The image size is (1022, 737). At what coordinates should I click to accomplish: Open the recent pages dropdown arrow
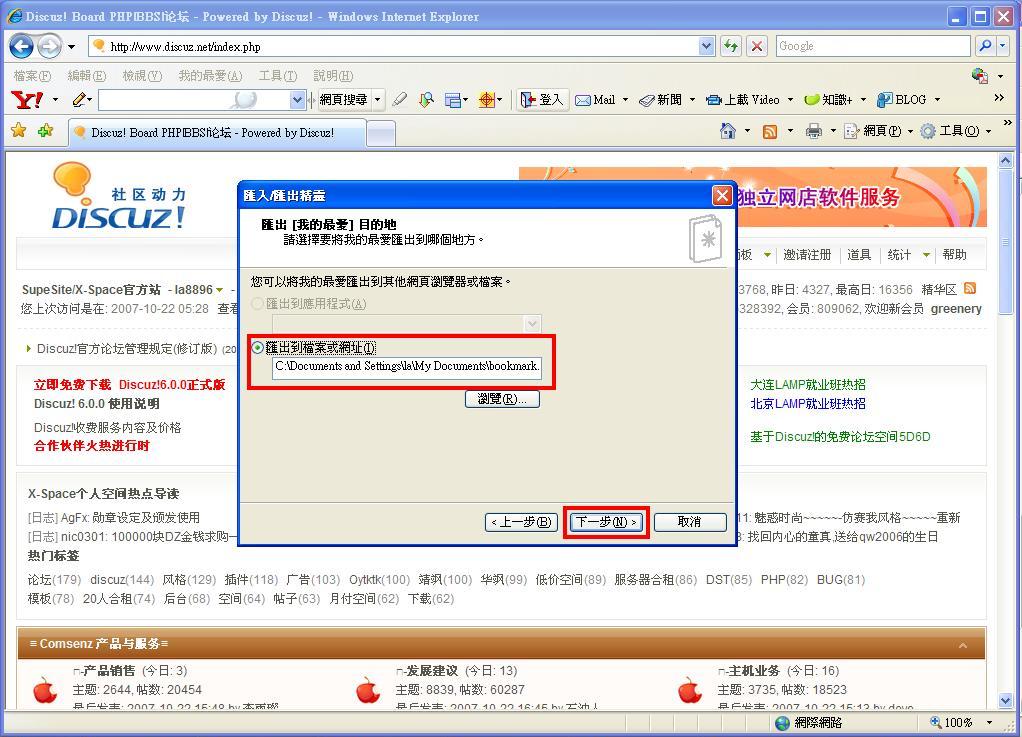pos(71,47)
